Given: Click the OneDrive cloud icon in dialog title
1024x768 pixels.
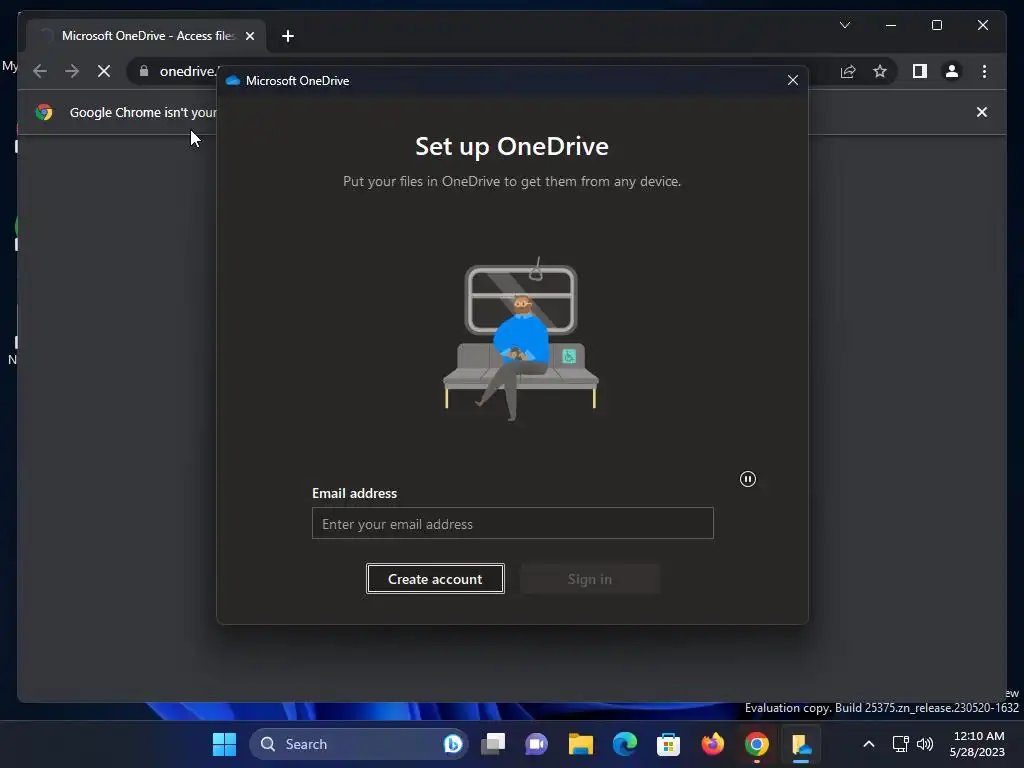Looking at the screenshot, I should click(233, 80).
